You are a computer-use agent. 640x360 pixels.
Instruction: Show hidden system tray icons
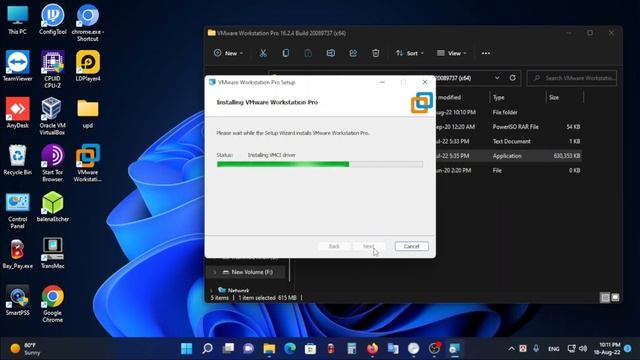pyautogui.click(x=511, y=349)
